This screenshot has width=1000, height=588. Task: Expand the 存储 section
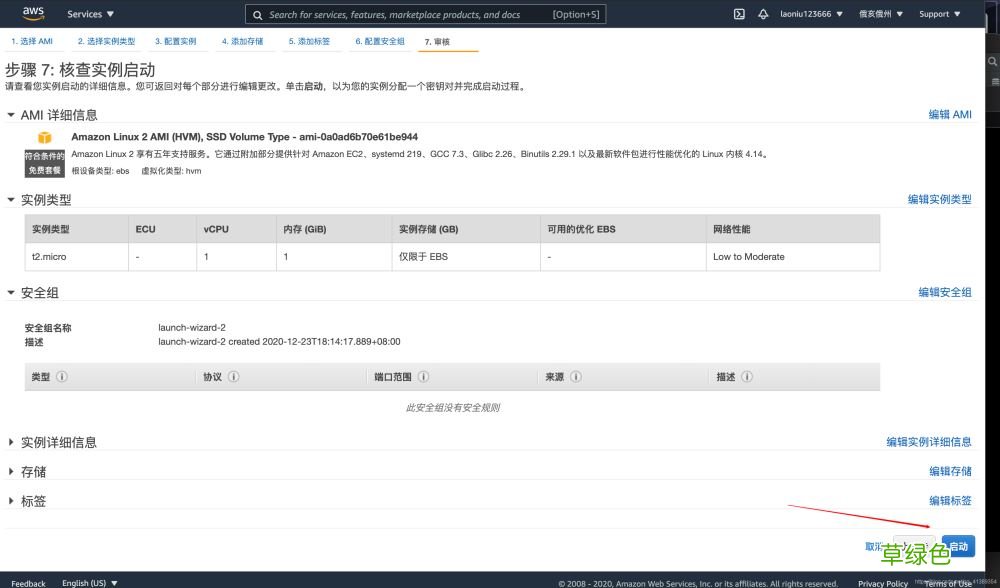tap(32, 471)
